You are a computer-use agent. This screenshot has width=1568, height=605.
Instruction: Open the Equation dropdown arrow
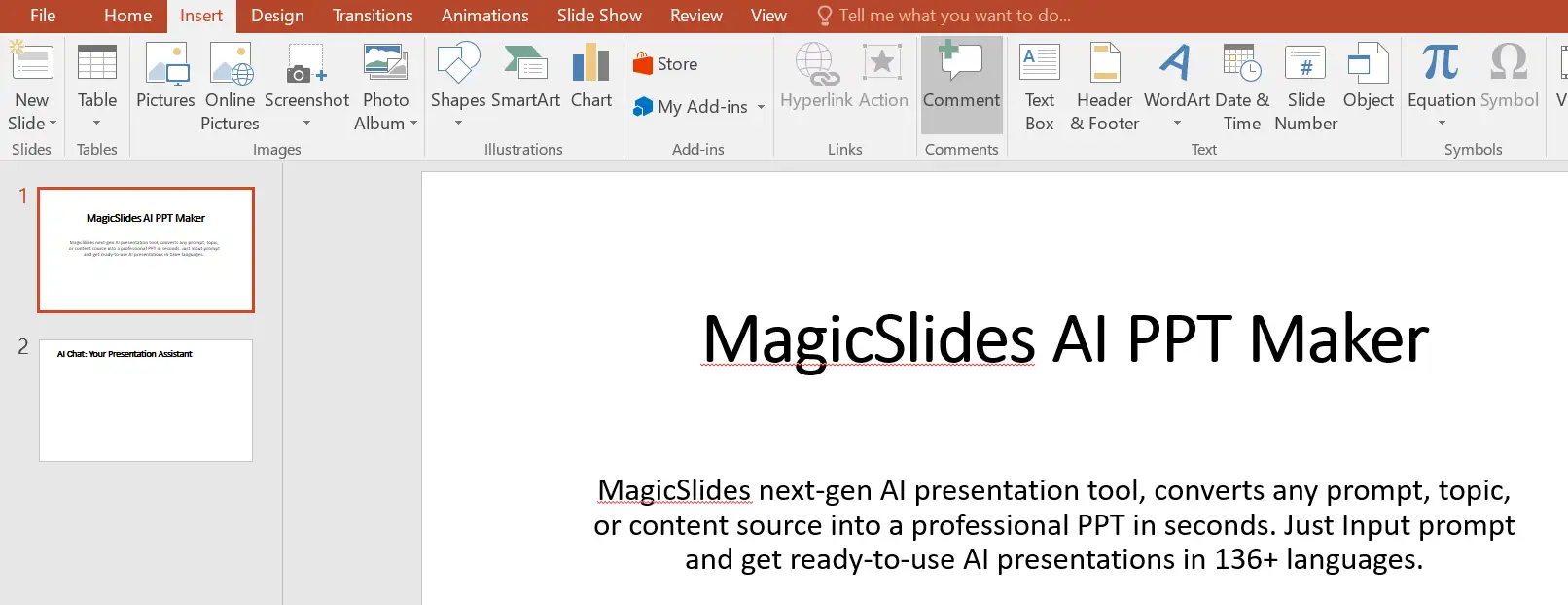(x=1442, y=124)
